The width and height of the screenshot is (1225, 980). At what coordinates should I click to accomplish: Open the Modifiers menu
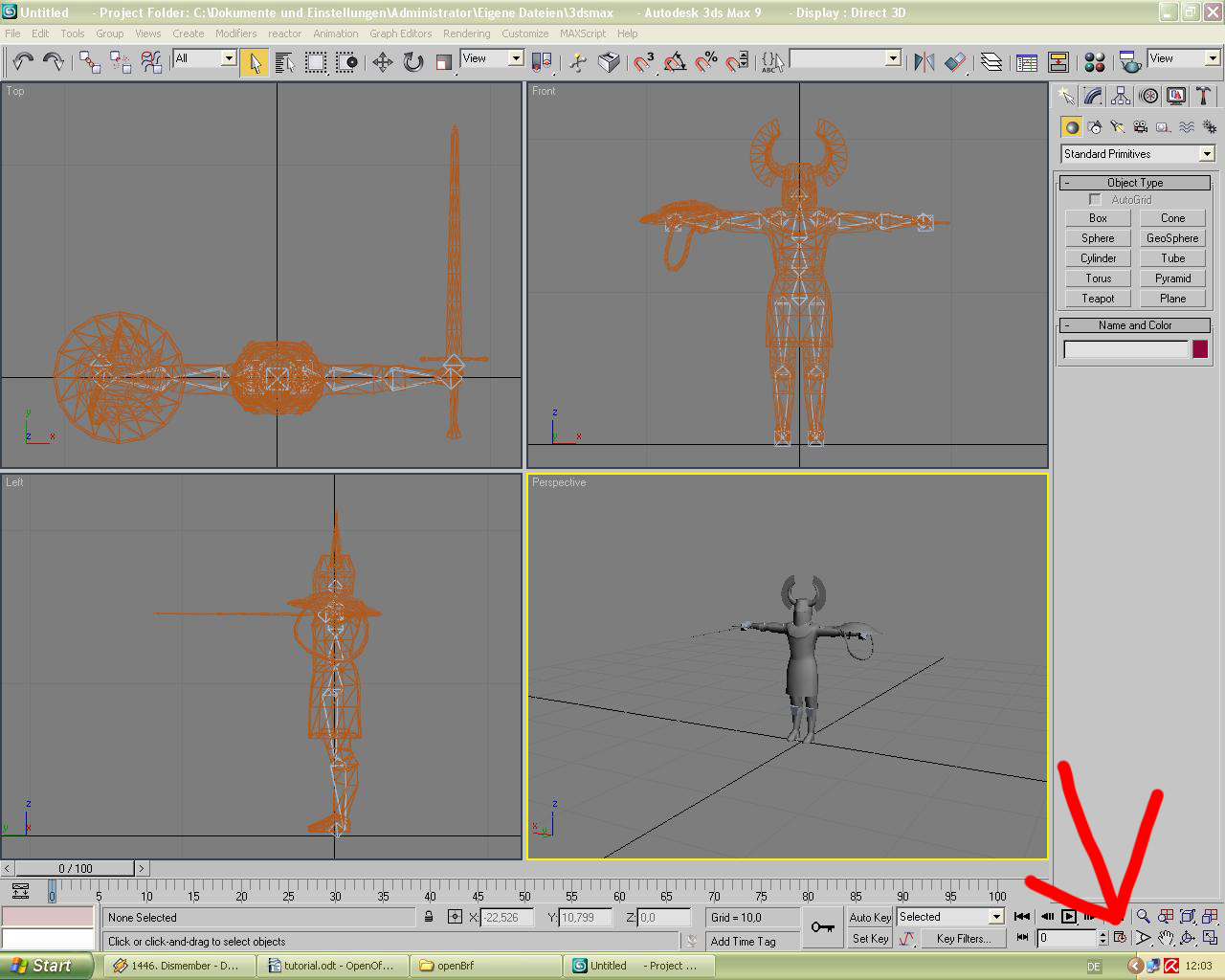tap(235, 33)
